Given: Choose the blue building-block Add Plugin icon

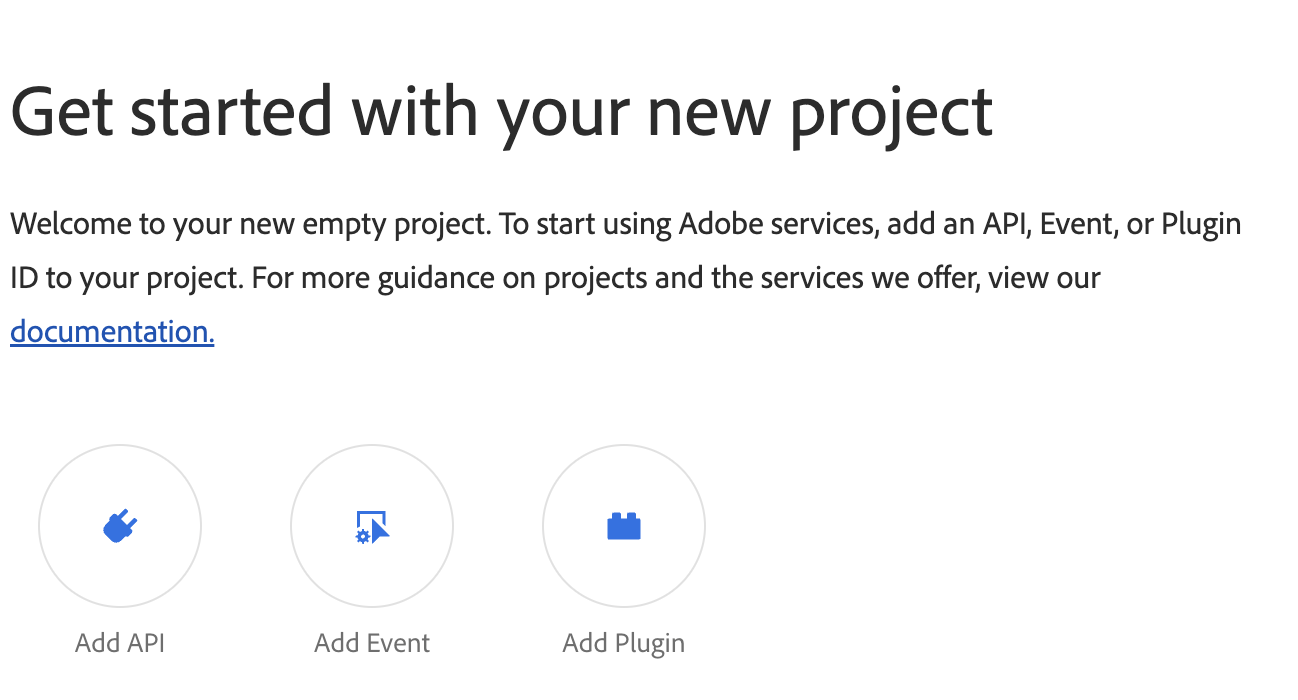Looking at the screenshot, I should pyautogui.click(x=624, y=526).
